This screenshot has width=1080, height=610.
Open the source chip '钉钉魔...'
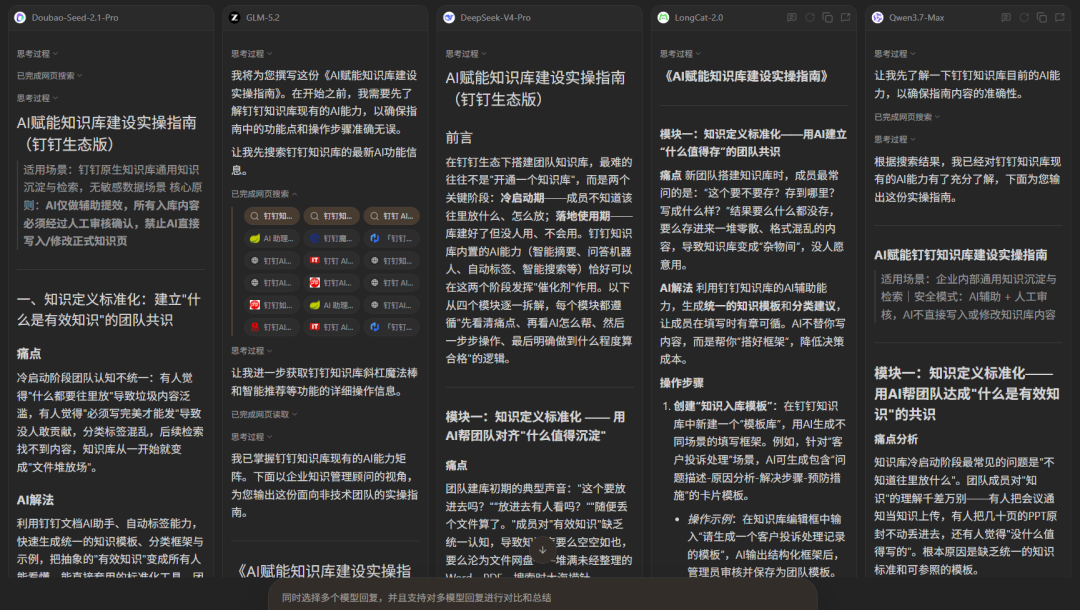(x=332, y=238)
